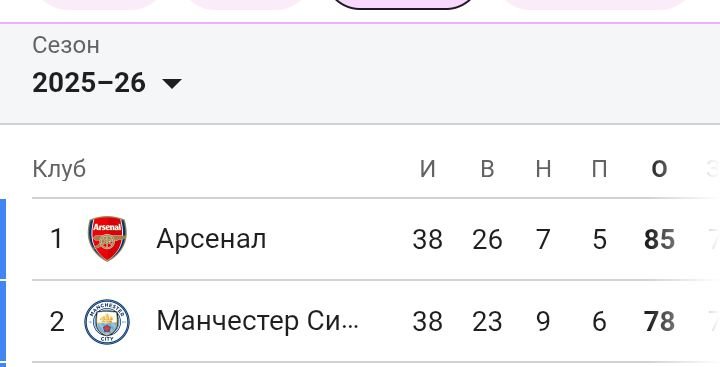This screenshot has width=720, height=367.
Task: Open the Манчестер Си… team link
Action: [x=258, y=321]
